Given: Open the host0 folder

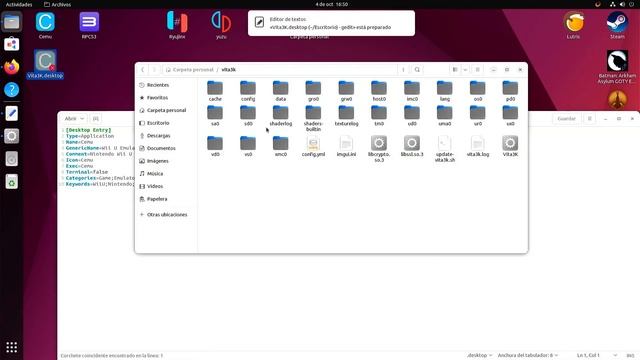Looking at the screenshot, I should (x=379, y=91).
